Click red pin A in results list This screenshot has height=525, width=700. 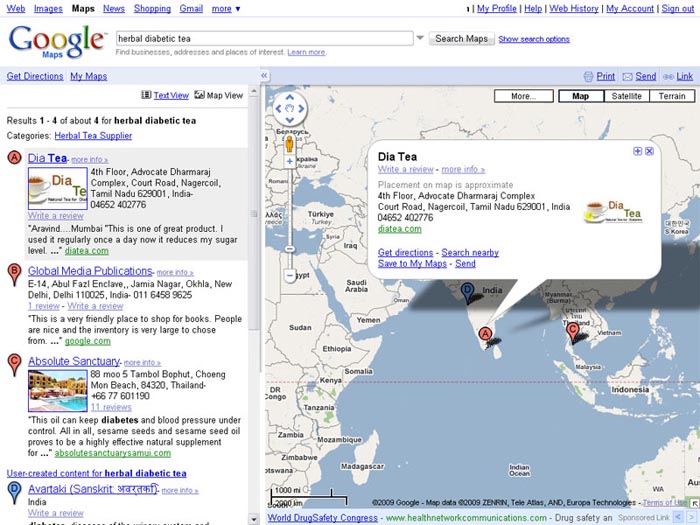14,157
